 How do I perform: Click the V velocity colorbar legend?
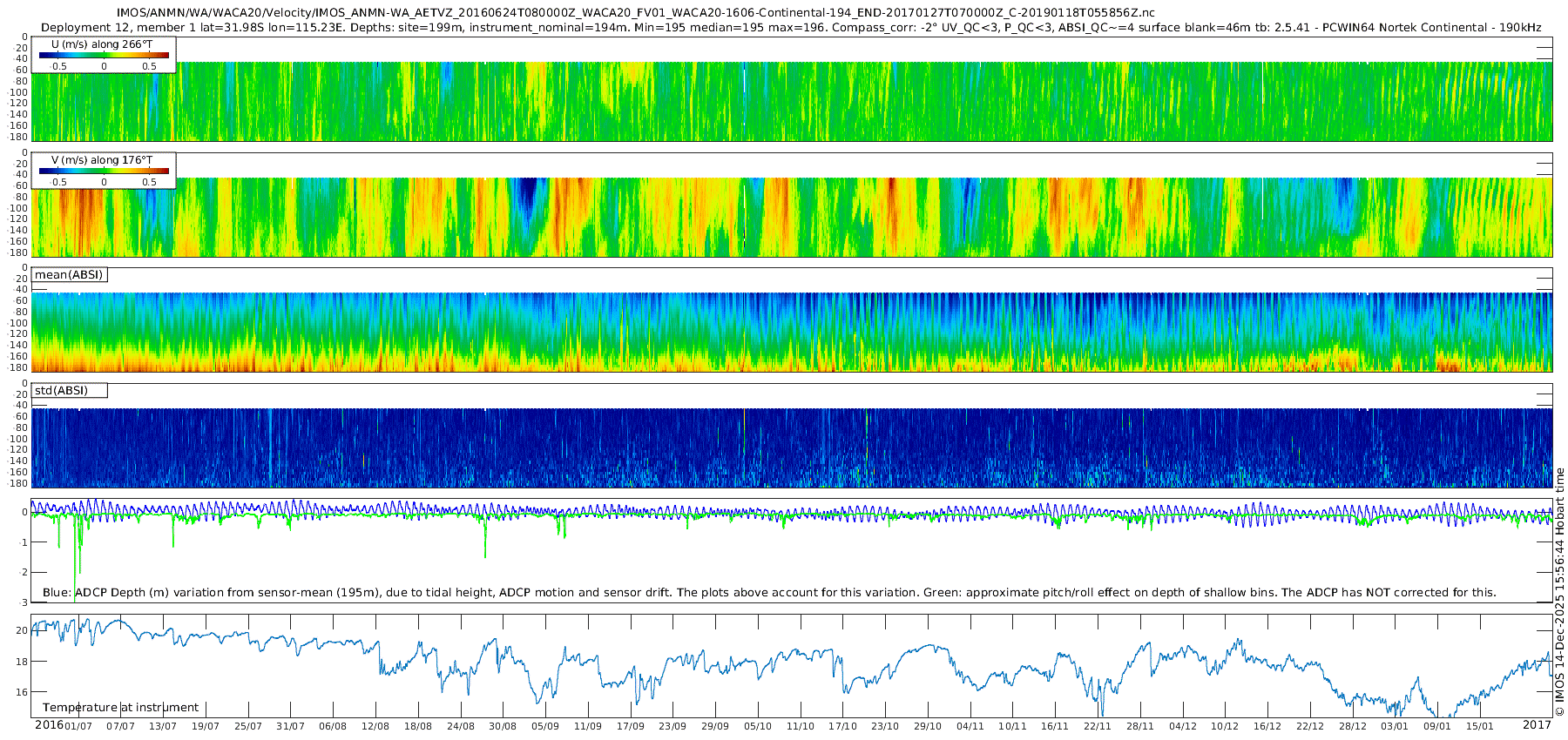click(104, 172)
